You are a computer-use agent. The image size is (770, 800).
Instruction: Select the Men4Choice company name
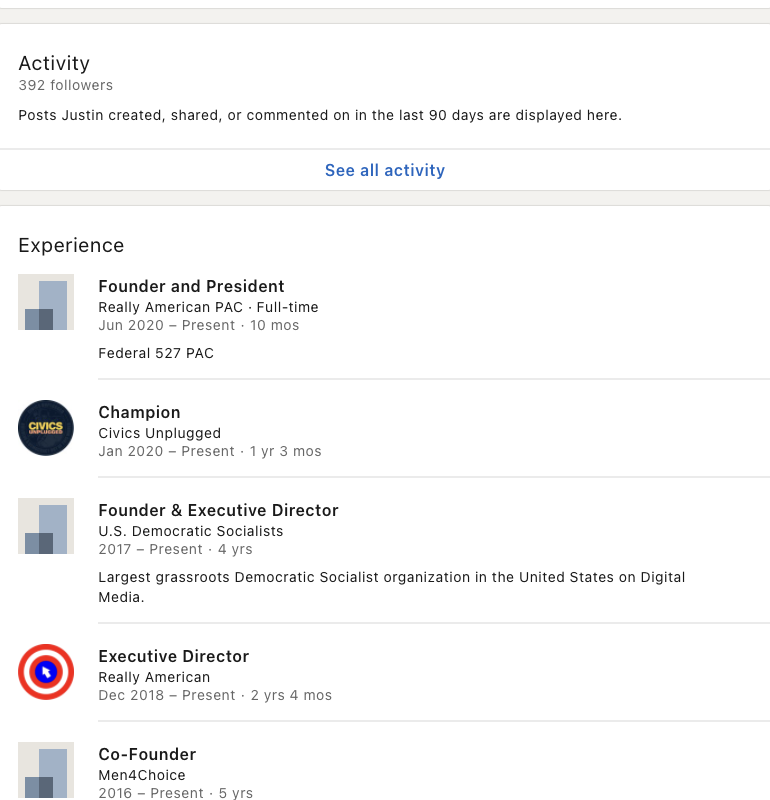tap(141, 775)
